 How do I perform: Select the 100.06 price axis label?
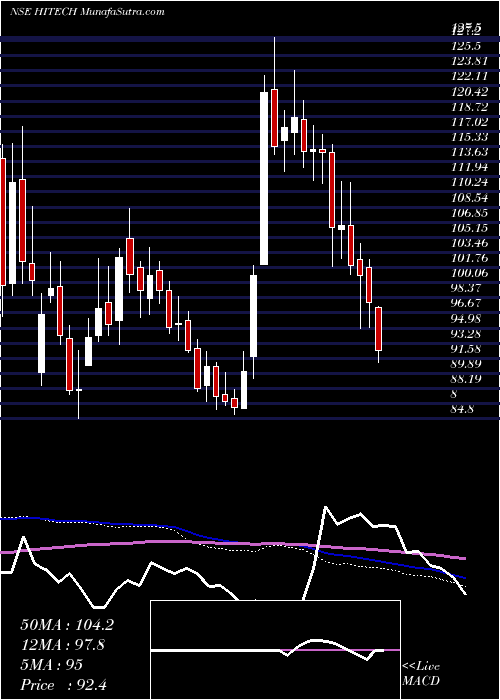pos(470,273)
